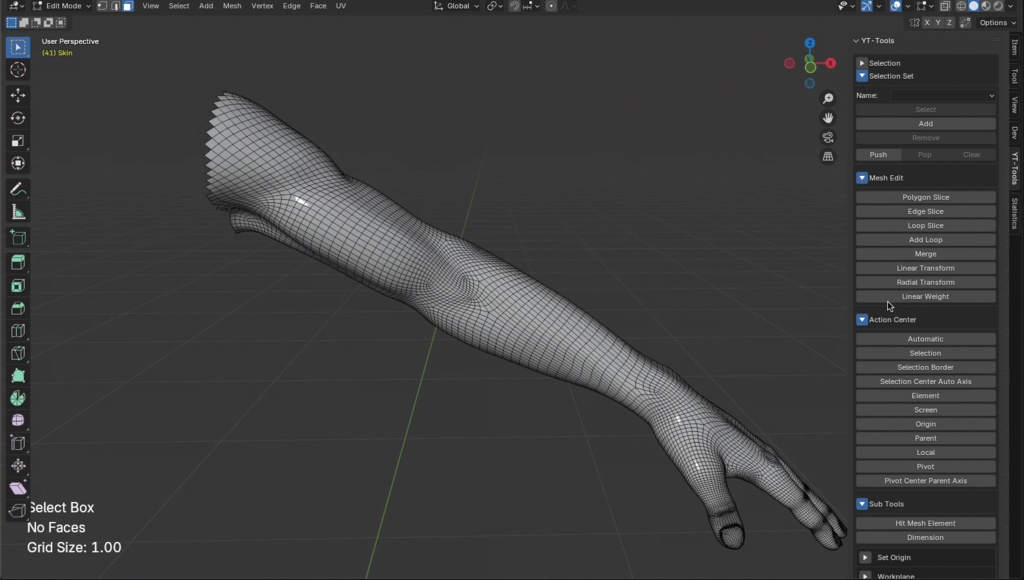Activate the Rotate tool
This screenshot has width=1024, height=580.
17,116
